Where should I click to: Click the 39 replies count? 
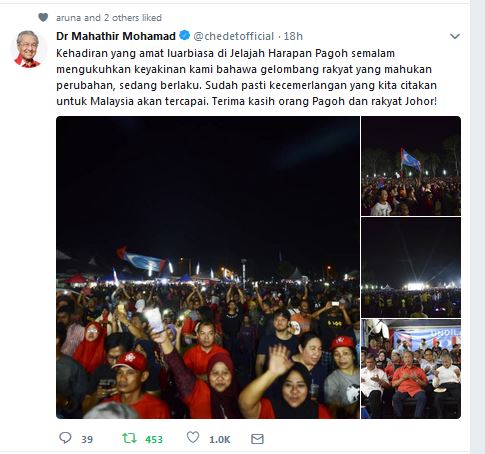click(87, 439)
